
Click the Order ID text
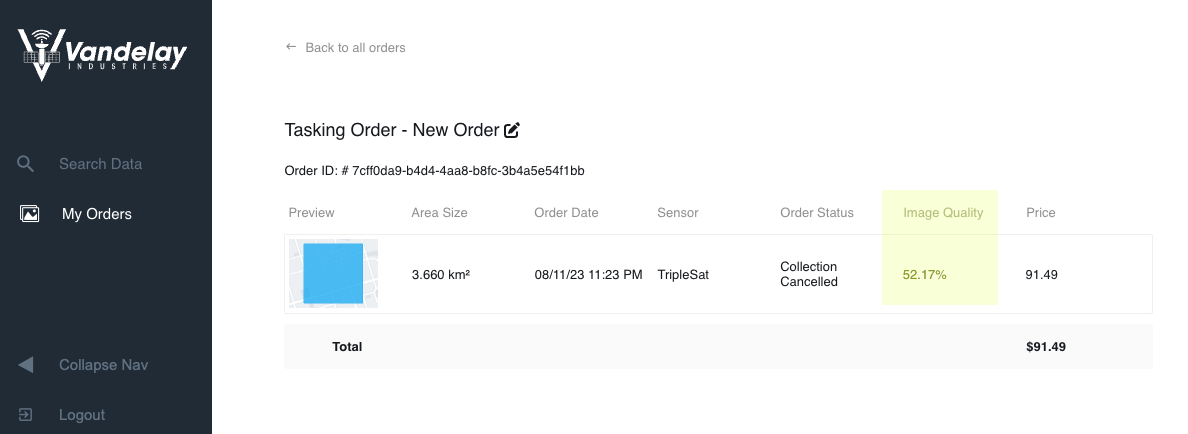coord(434,170)
